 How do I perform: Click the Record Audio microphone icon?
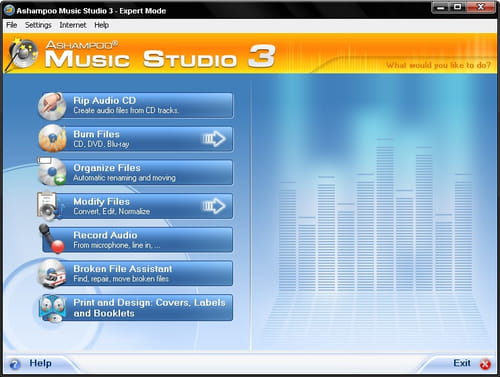click(52, 239)
